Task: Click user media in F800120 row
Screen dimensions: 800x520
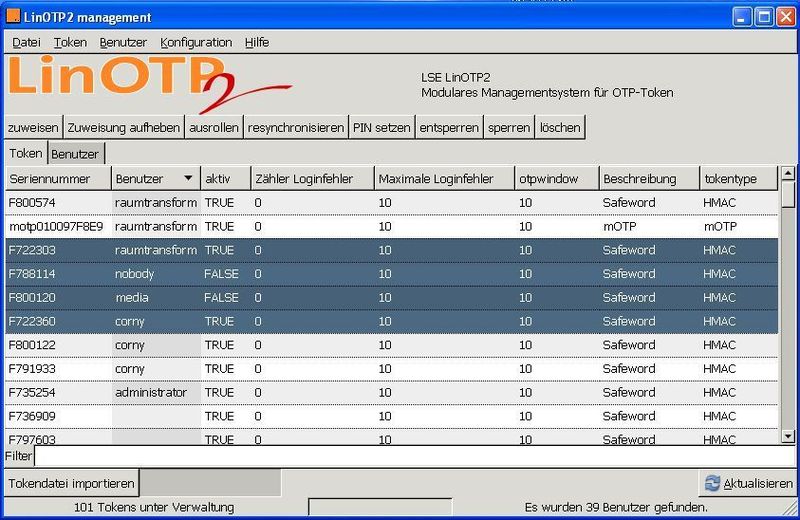Action: click(132, 298)
